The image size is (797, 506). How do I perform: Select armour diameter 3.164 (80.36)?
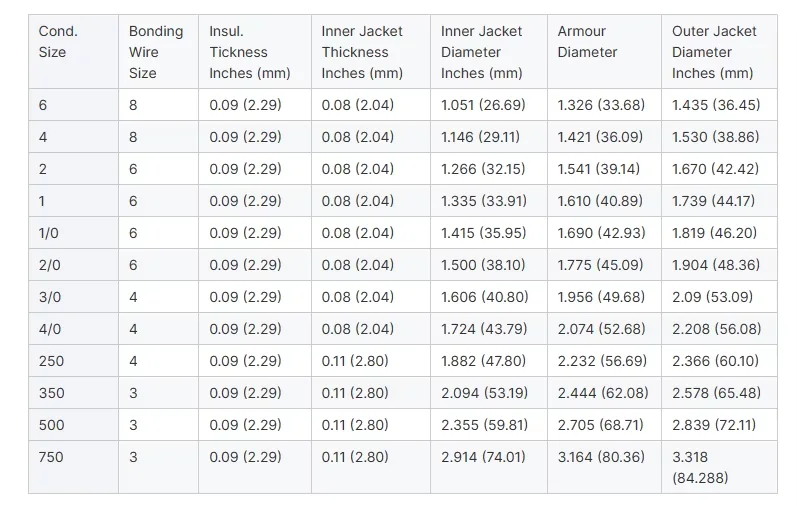601,457
